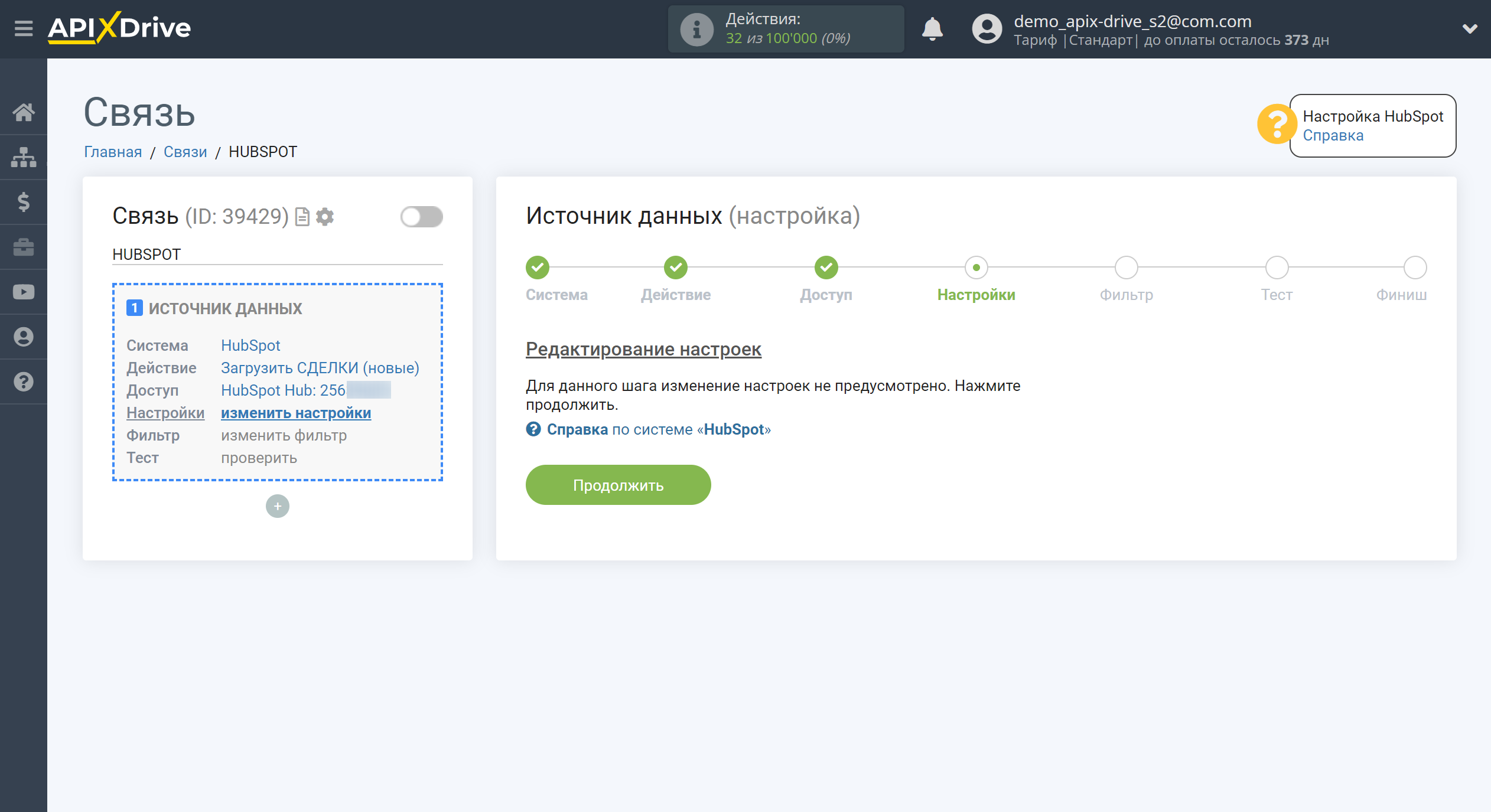Open the HubSpot system link
1491x812 pixels.
250,345
